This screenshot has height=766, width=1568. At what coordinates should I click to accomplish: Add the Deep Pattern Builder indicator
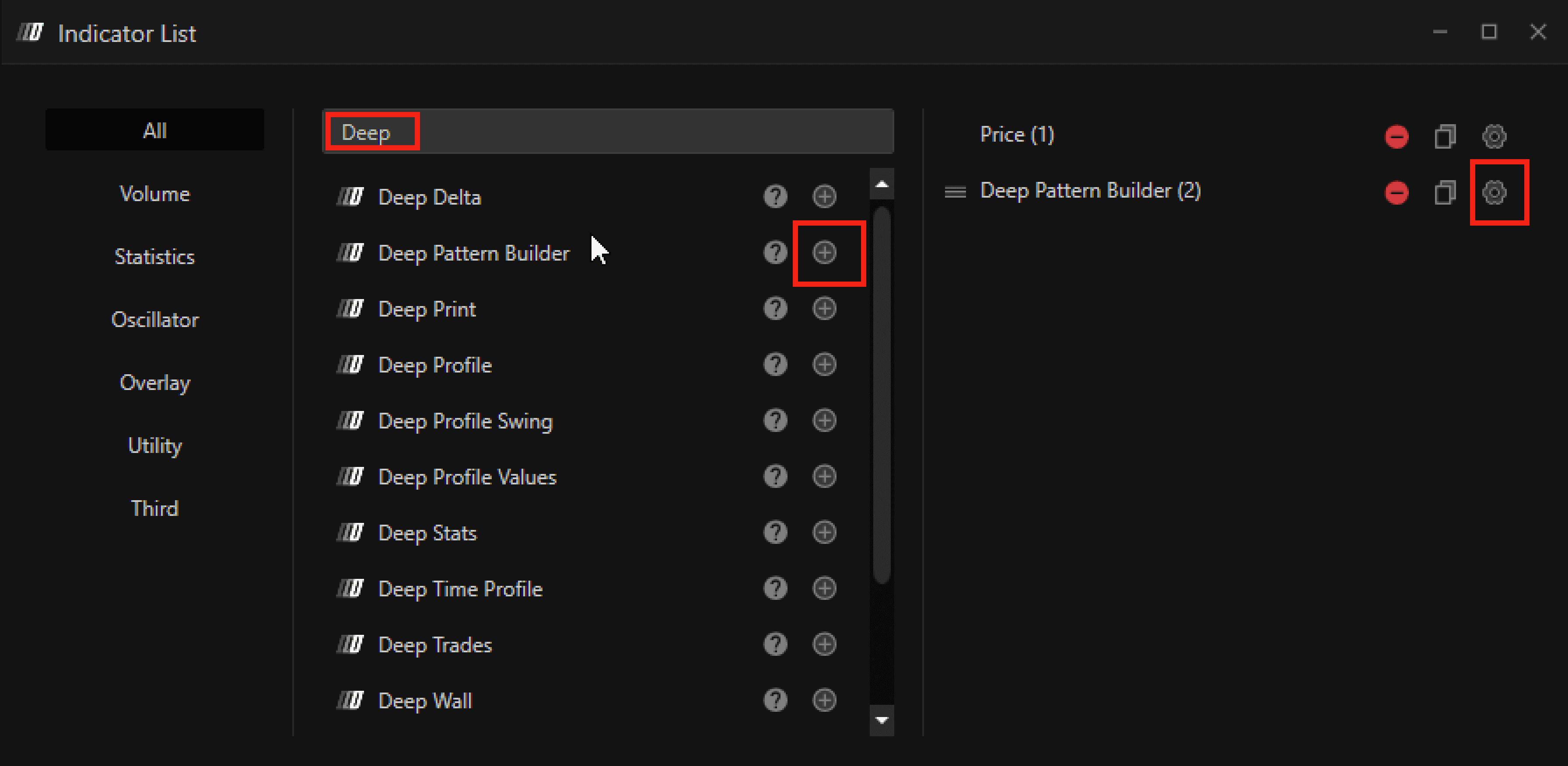[824, 253]
